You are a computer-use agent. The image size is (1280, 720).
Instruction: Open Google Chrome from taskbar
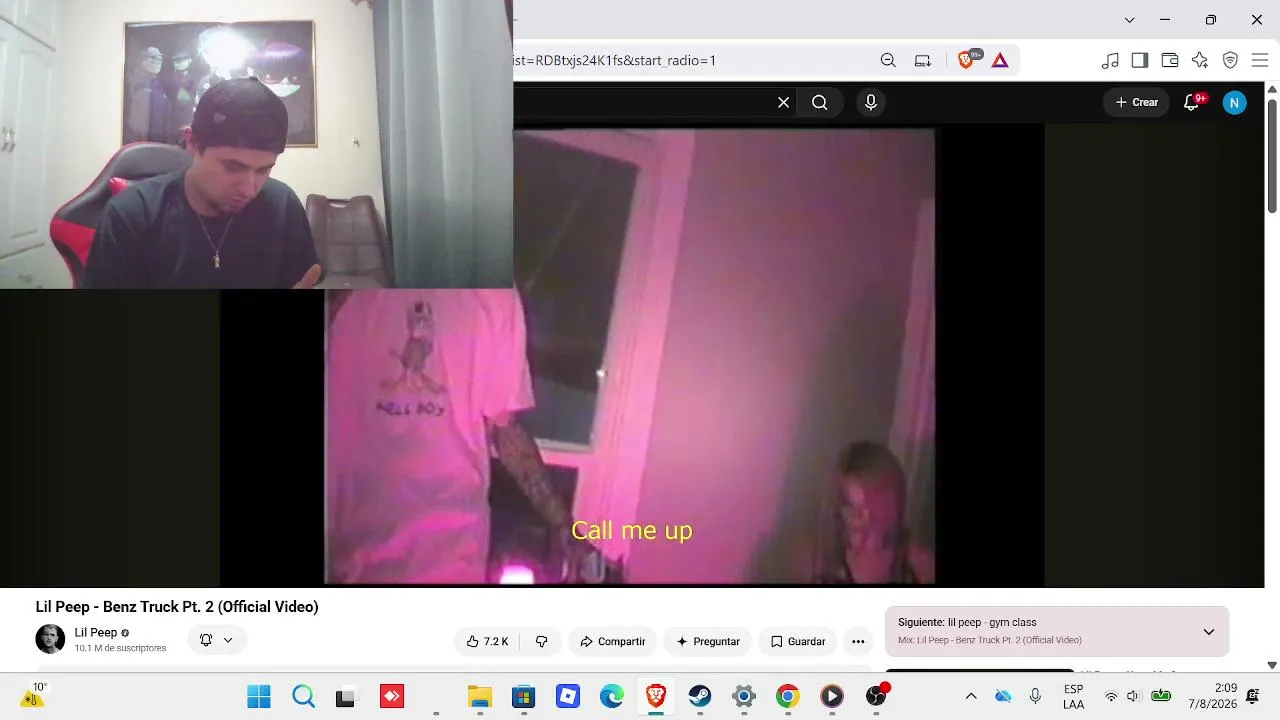[x=788, y=696]
